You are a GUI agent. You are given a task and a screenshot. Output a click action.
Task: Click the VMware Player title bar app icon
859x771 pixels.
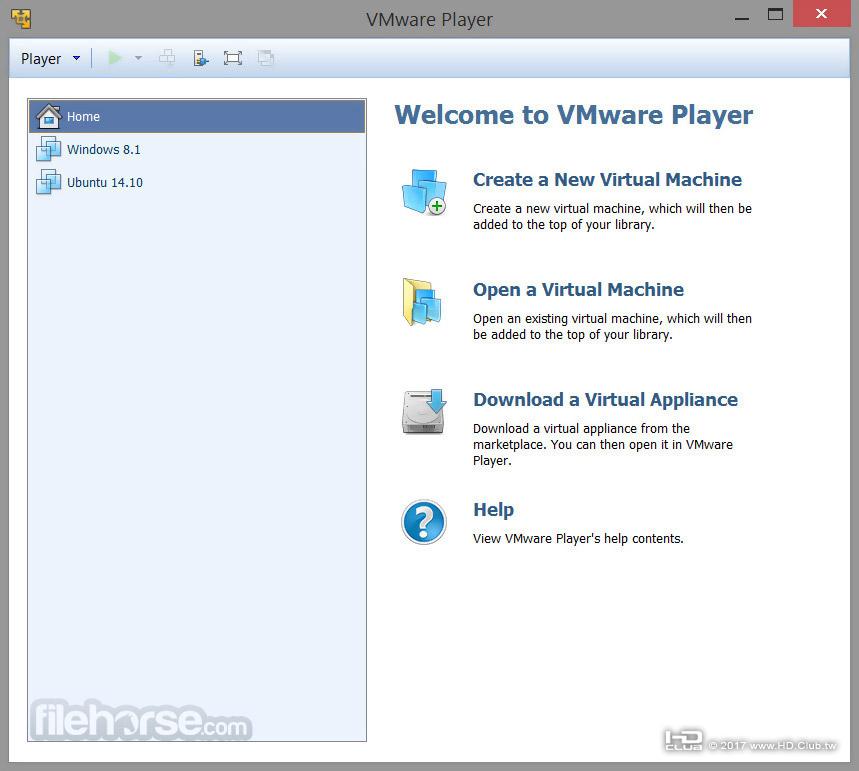click(21, 19)
